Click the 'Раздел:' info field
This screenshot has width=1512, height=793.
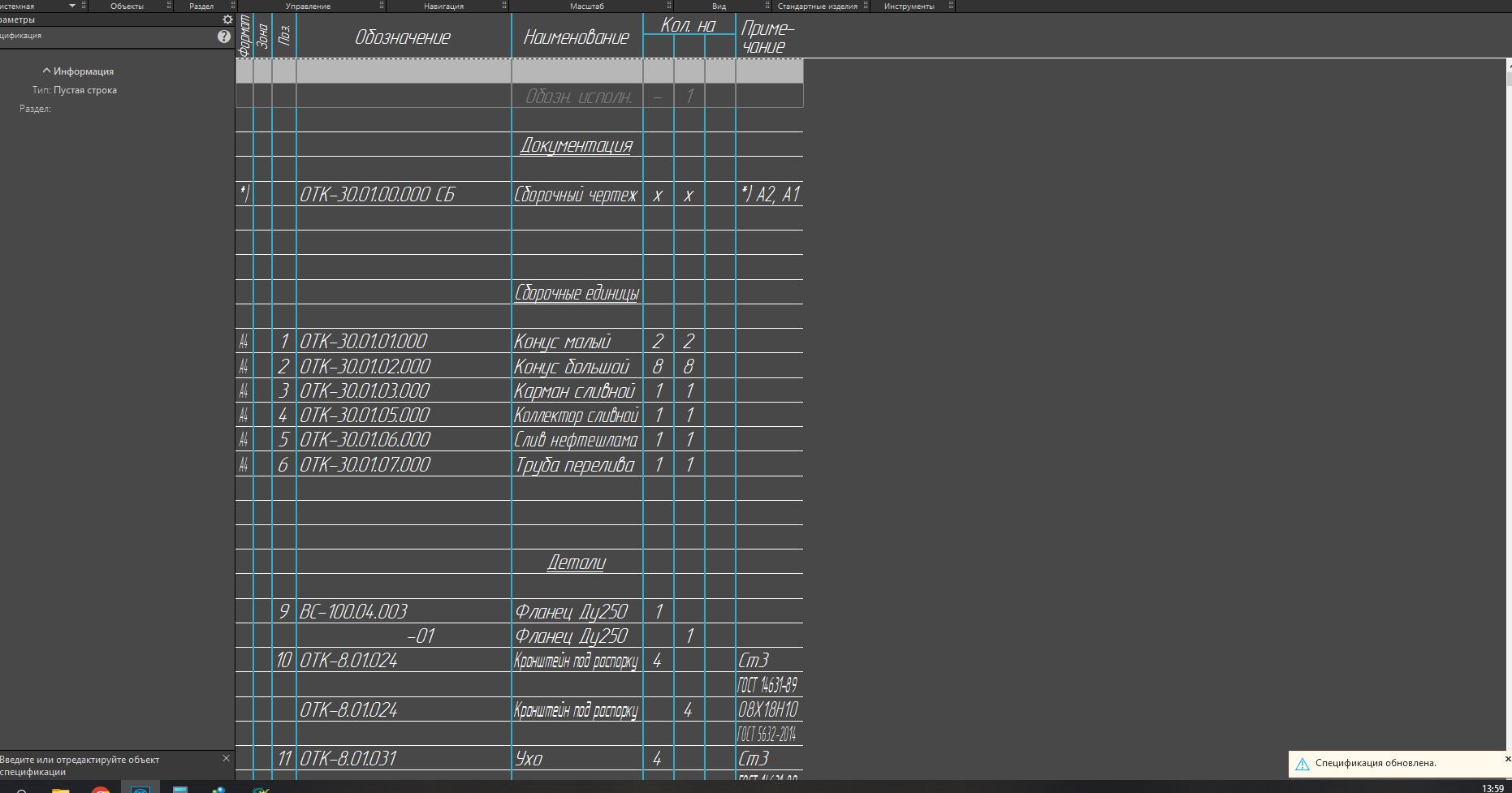[x=35, y=109]
